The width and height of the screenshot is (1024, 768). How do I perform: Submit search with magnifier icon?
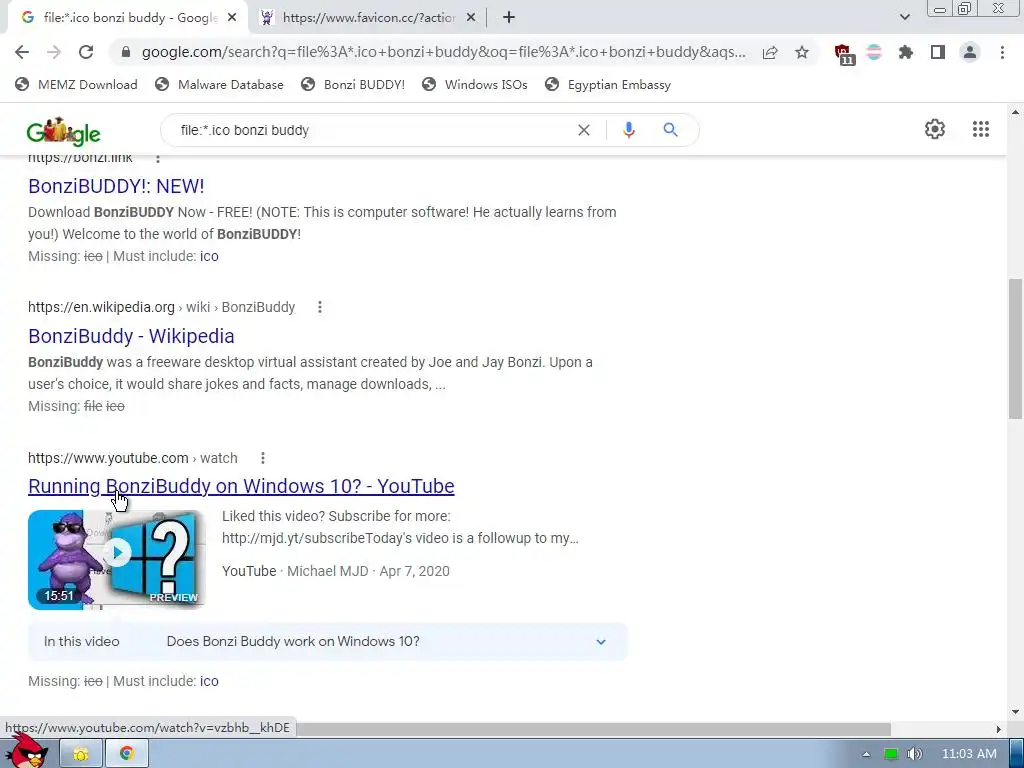coord(670,130)
